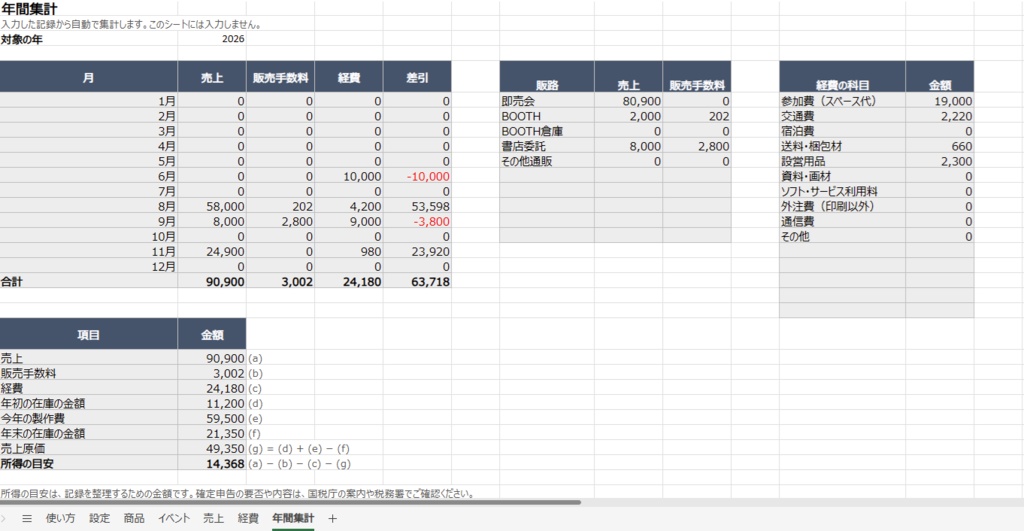Select the 年間集計 sheet tab
Viewport: 1024px width, 531px height.
[x=293, y=519]
